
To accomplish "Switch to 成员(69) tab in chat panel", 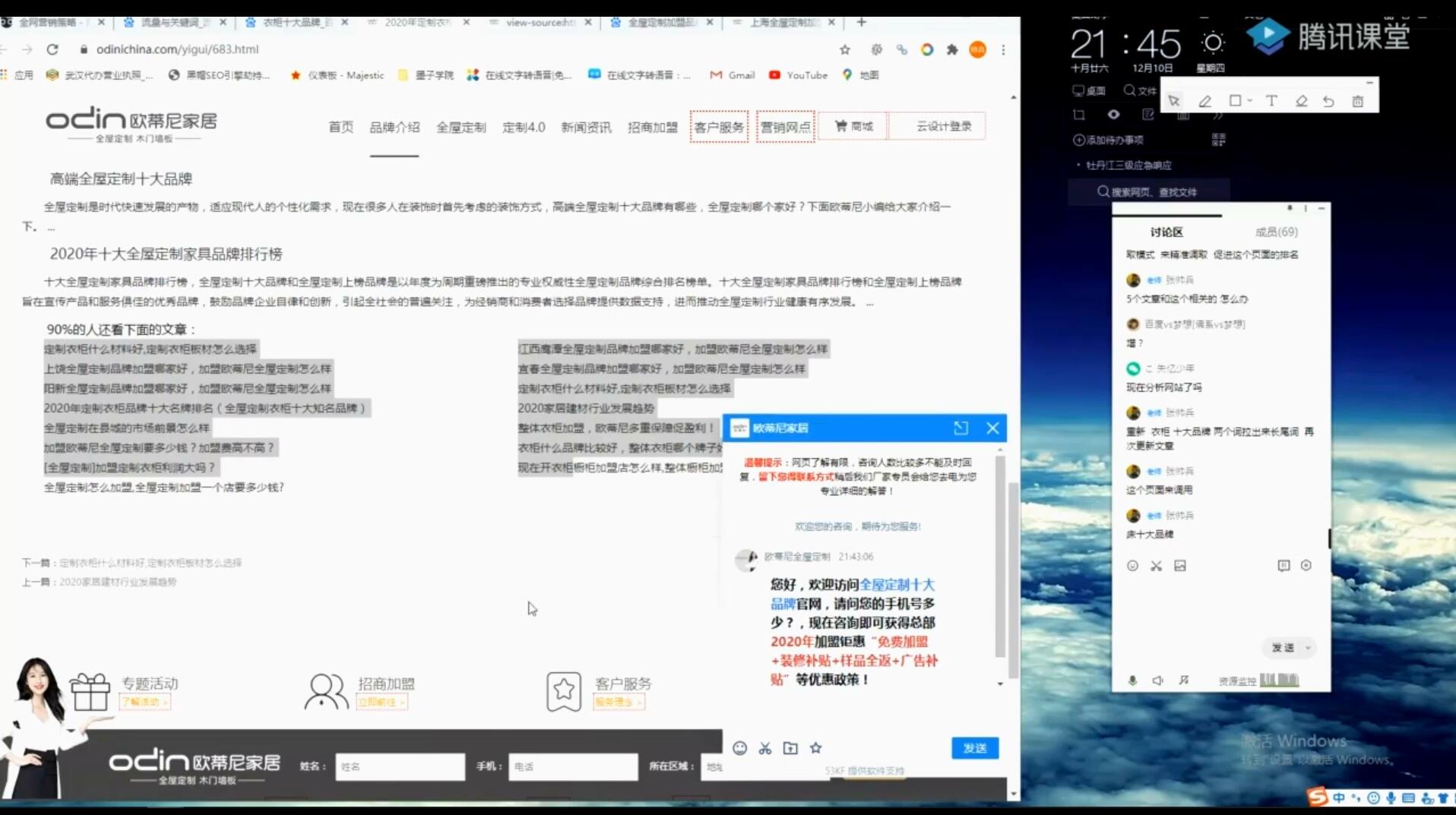I will 1276,232.
